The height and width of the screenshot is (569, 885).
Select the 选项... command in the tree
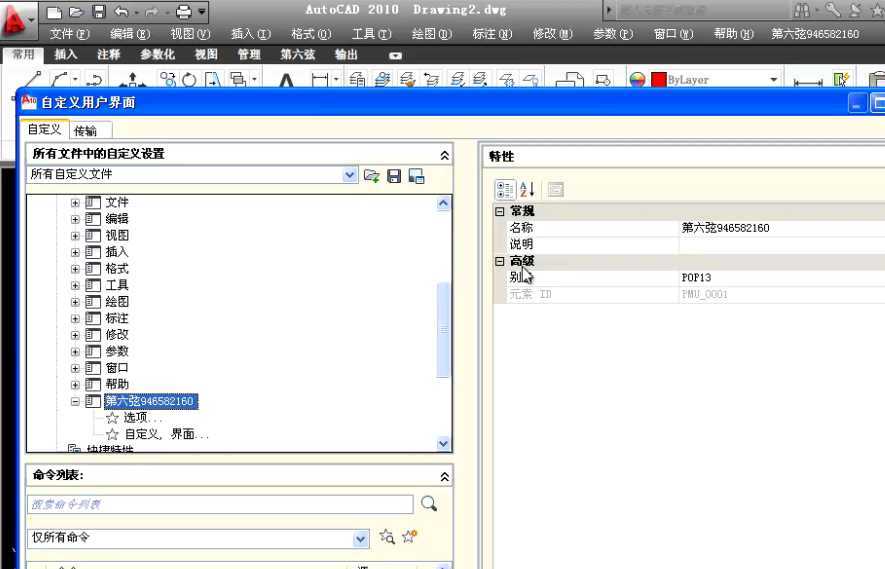[142, 418]
